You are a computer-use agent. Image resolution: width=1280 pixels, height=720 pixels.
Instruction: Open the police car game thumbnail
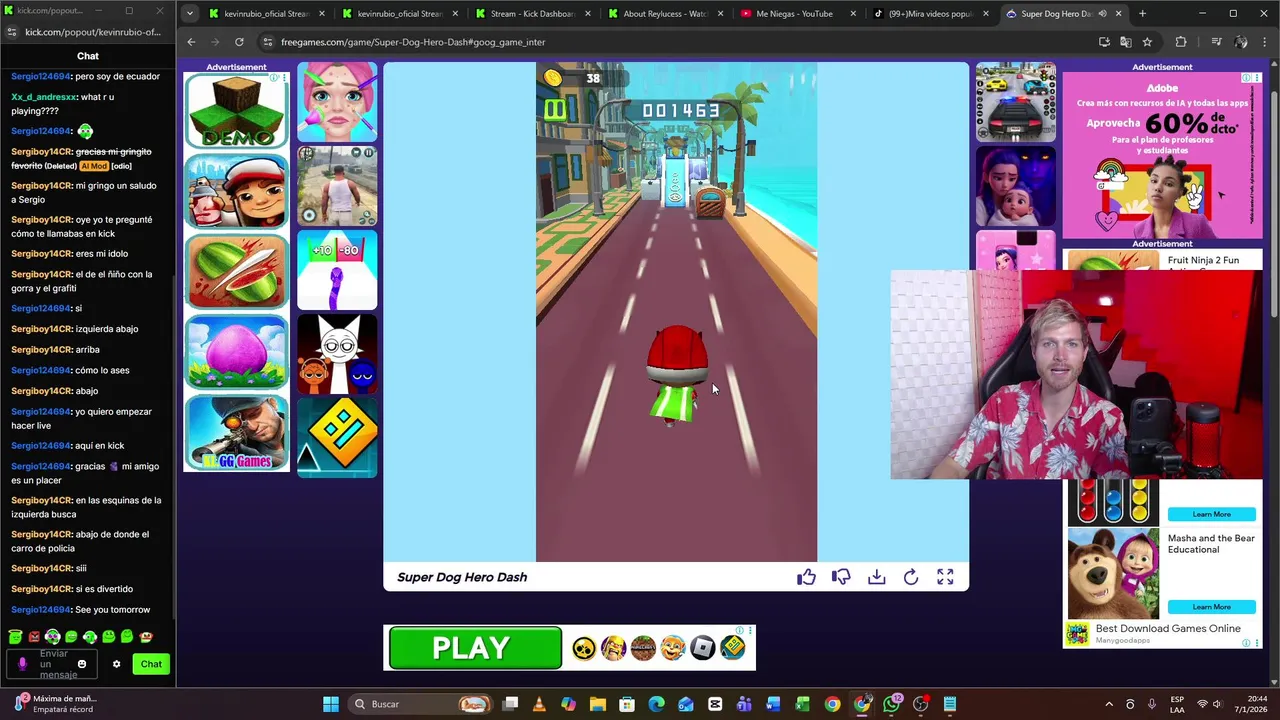tap(1016, 102)
